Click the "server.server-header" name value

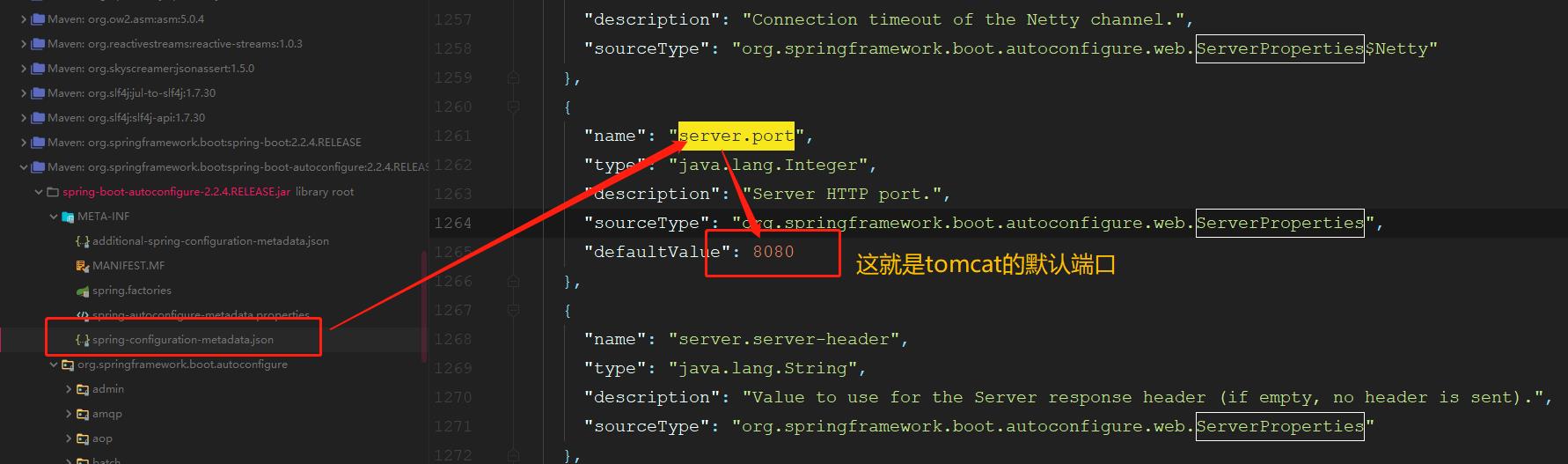pyautogui.click(x=783, y=339)
